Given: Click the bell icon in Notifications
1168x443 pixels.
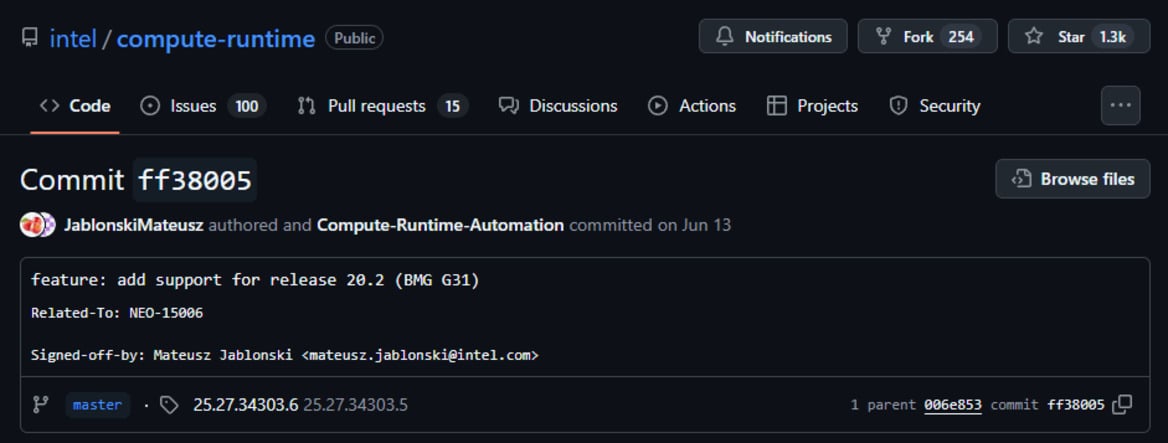Looking at the screenshot, I should [724, 36].
